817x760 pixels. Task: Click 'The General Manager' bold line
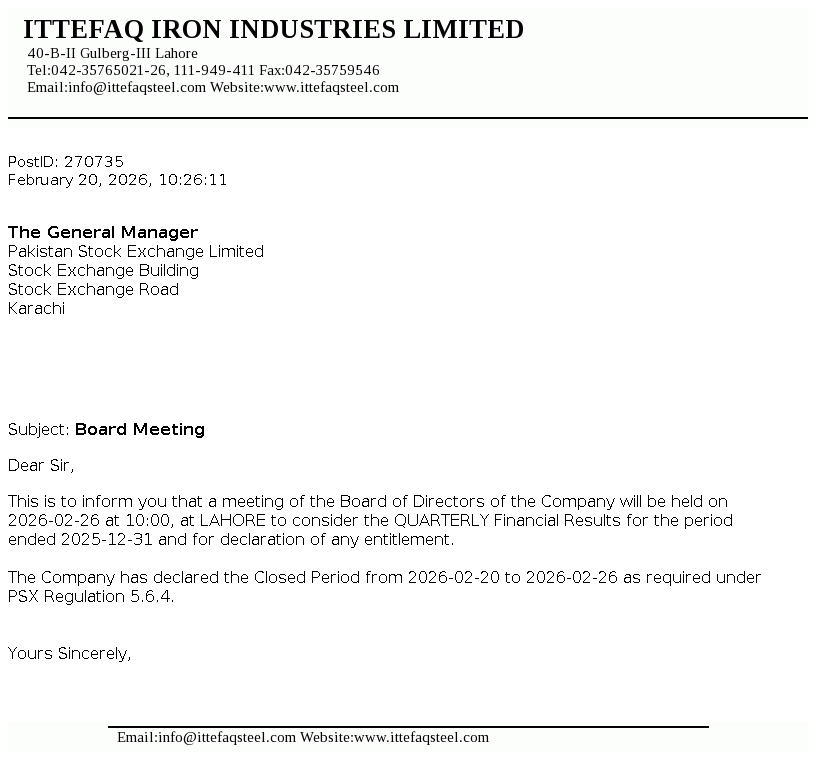click(103, 232)
